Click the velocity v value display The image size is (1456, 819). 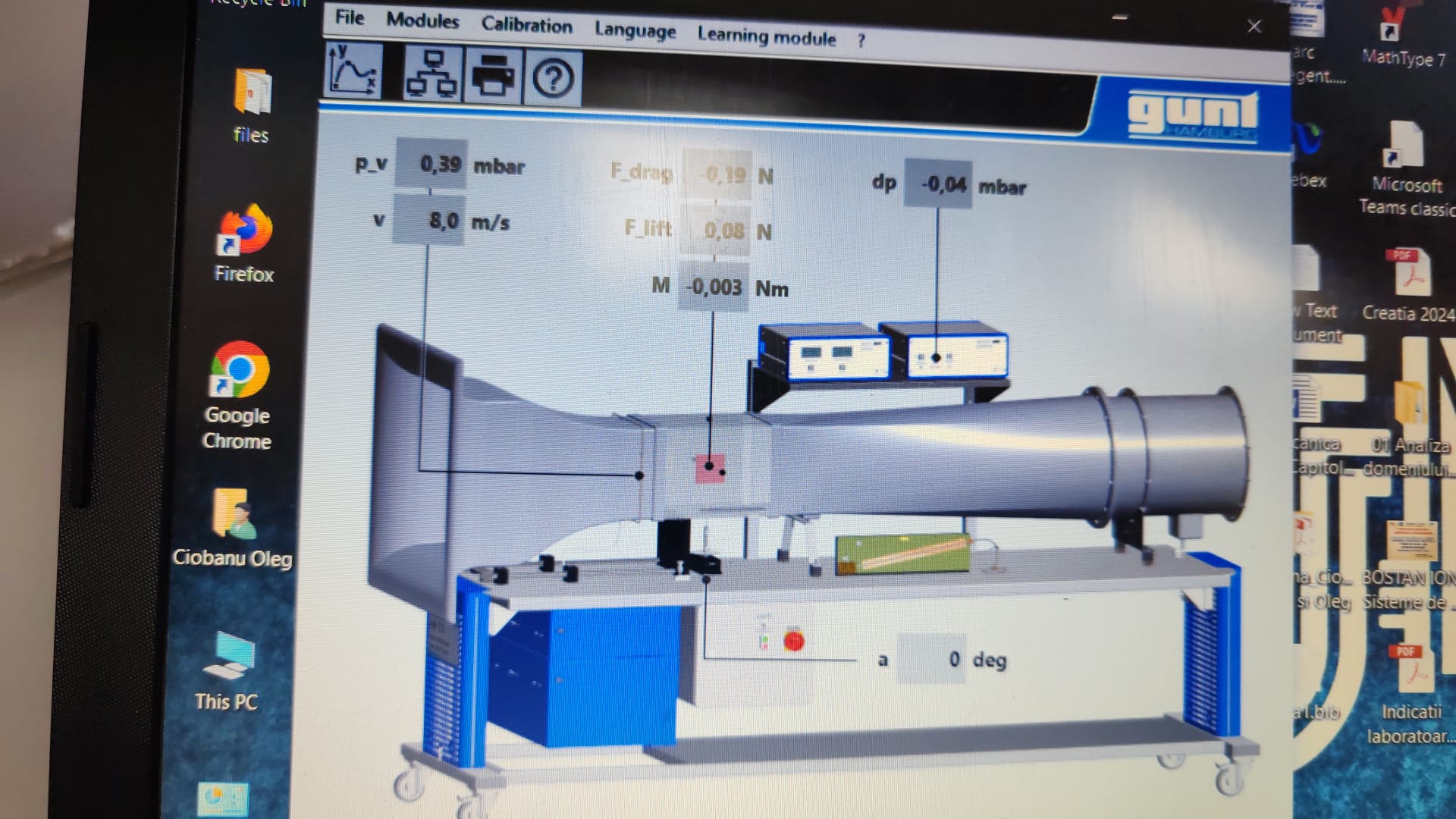pyautogui.click(x=428, y=221)
